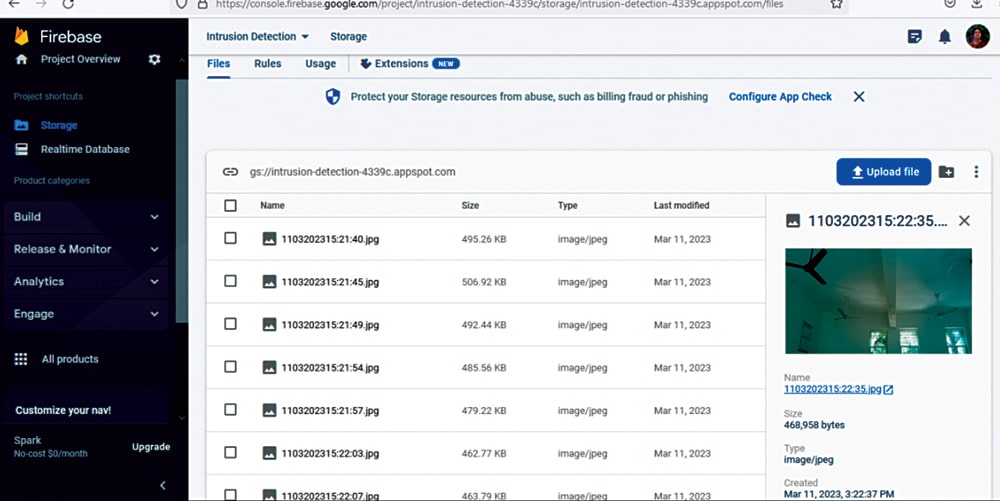Open the Intrusion Detection project dropdown

(x=258, y=37)
